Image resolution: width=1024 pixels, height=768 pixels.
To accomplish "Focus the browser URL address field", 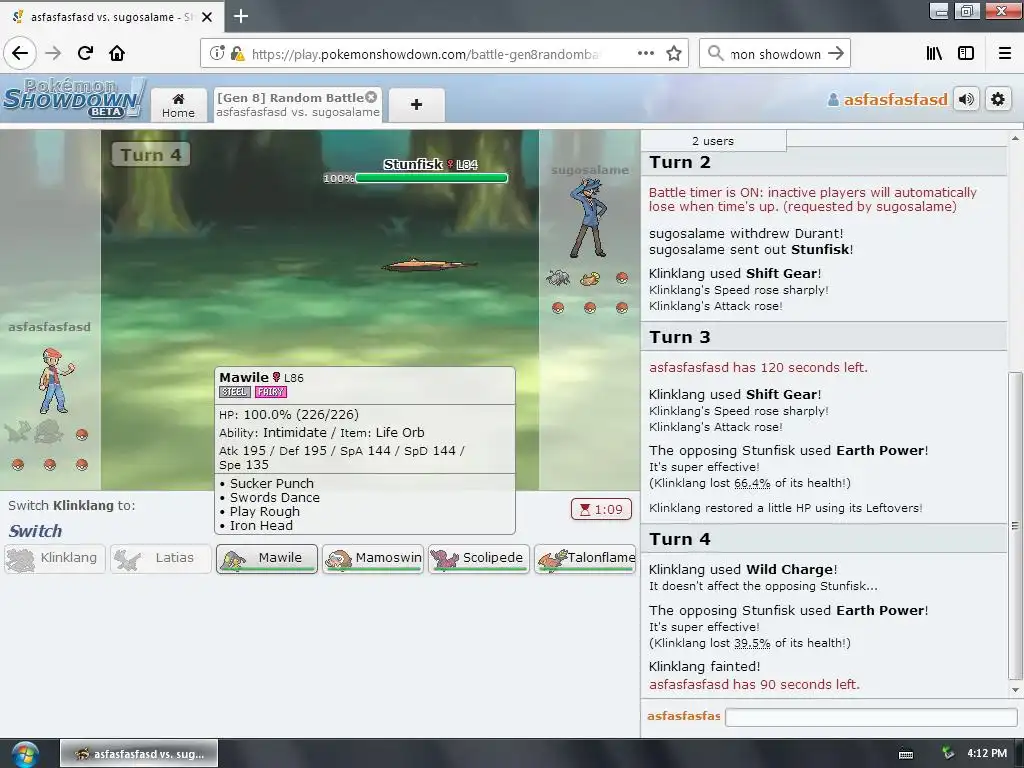I will tap(424, 54).
